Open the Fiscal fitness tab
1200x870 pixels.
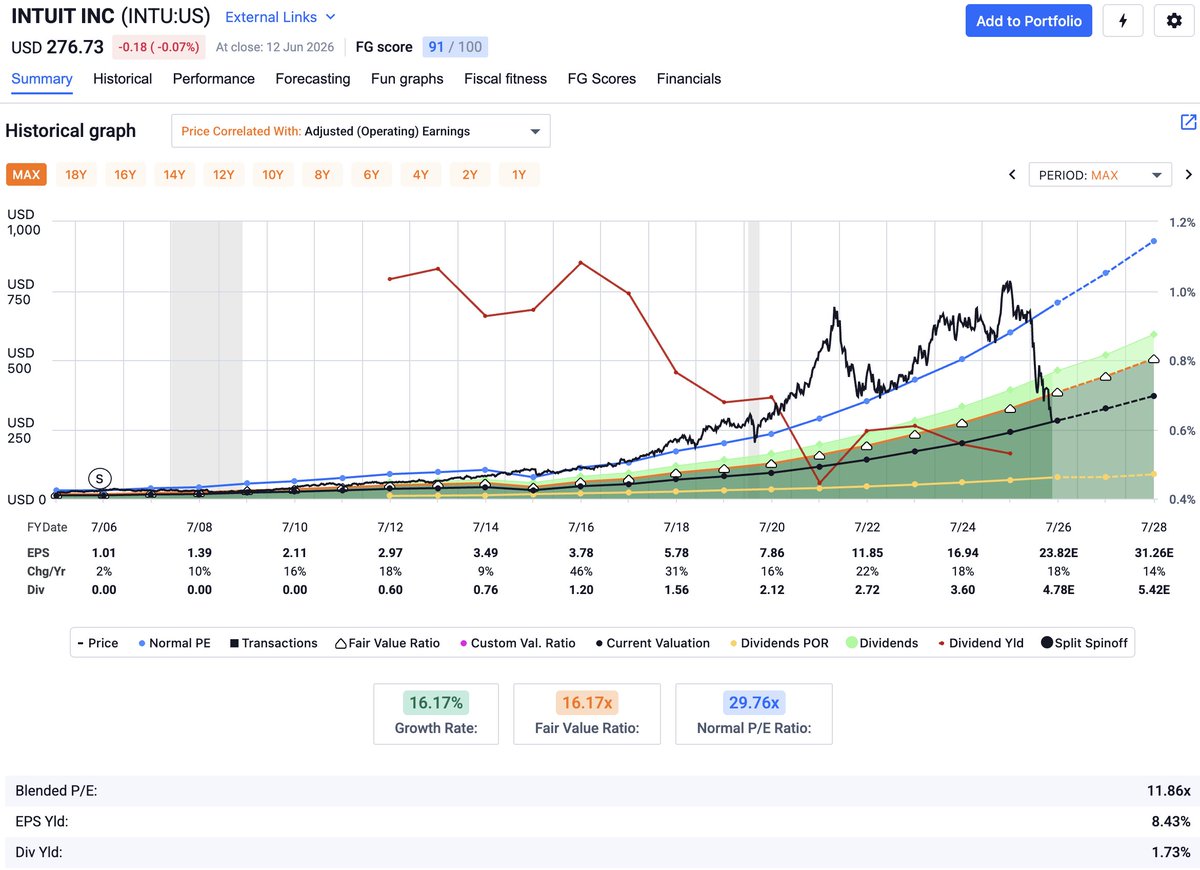click(x=505, y=79)
